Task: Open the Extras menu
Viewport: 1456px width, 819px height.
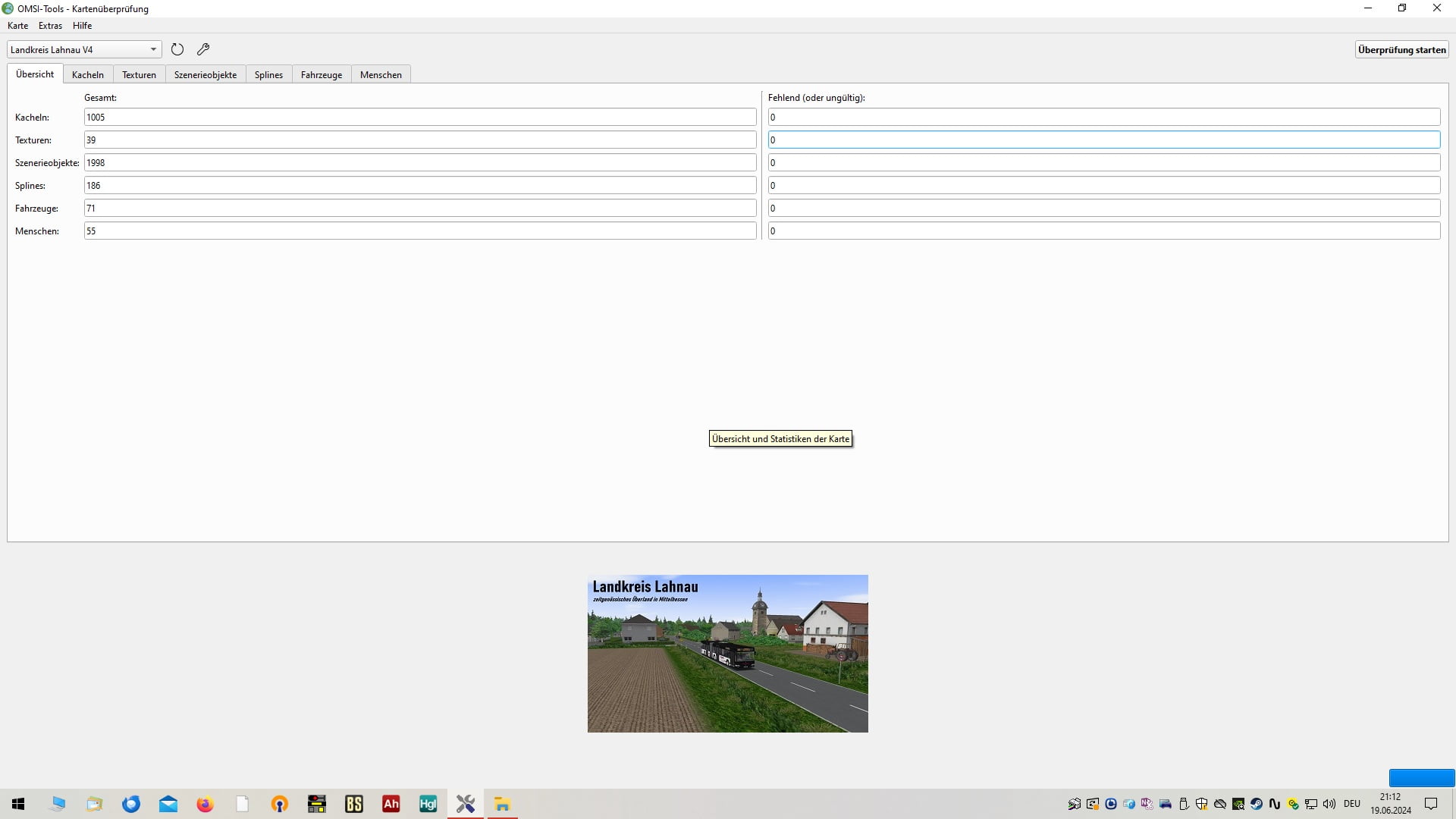Action: point(50,25)
